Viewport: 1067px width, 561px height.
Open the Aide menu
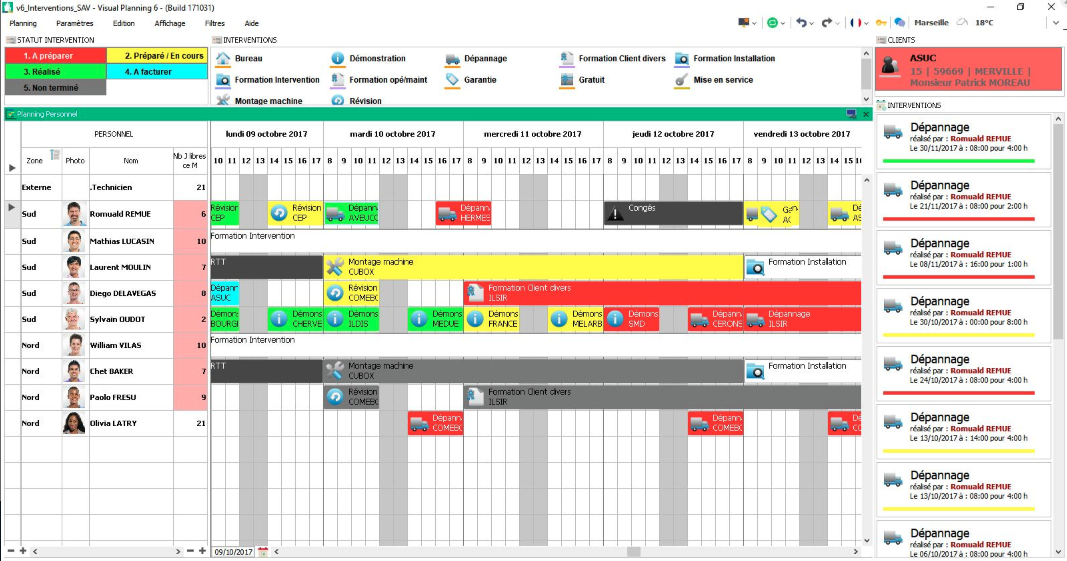(x=252, y=23)
